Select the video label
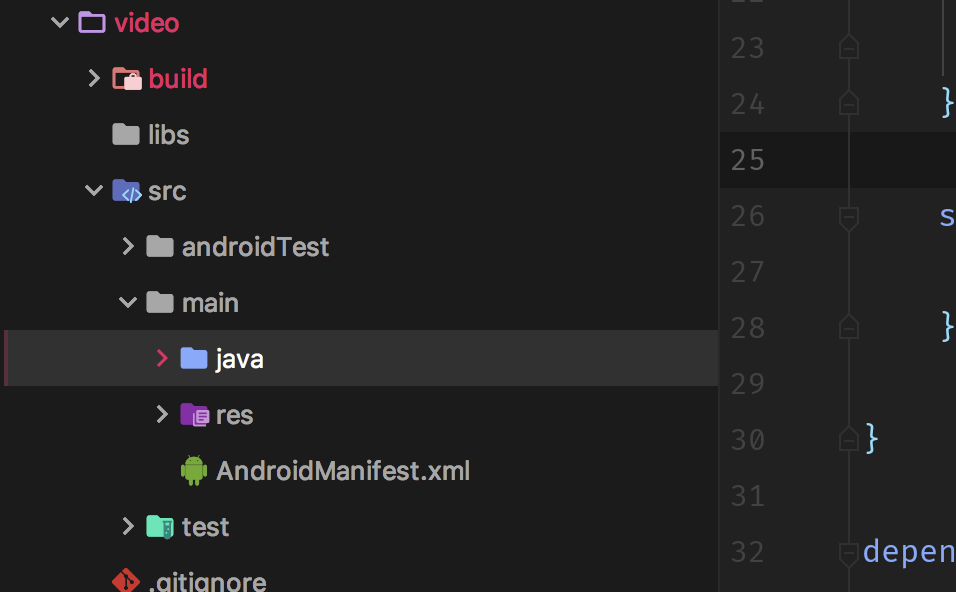The width and height of the screenshot is (956, 592). point(147,23)
